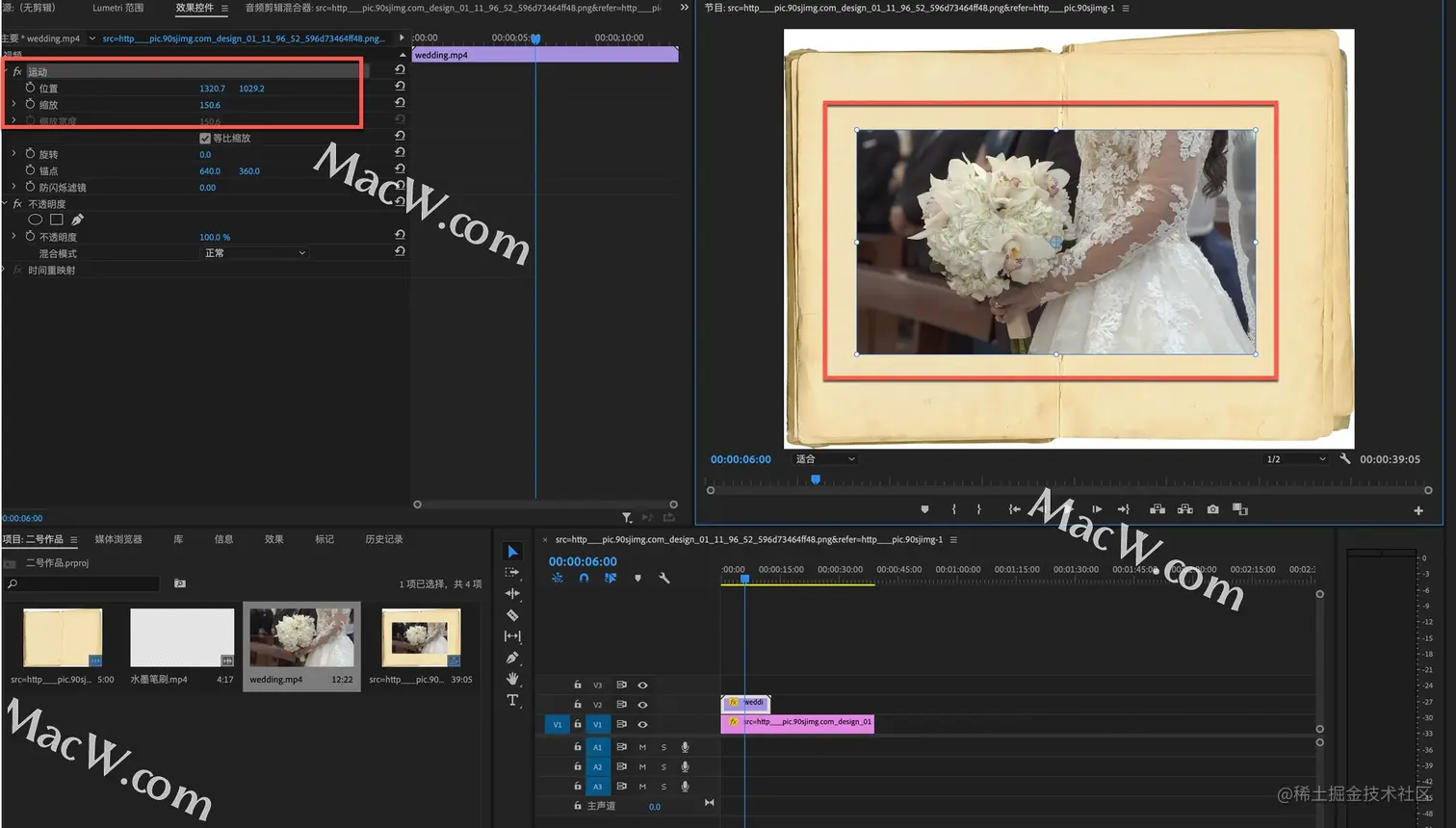Switch to 媒体浏览器 tab
Viewport: 1456px width, 828px height.
pos(118,539)
